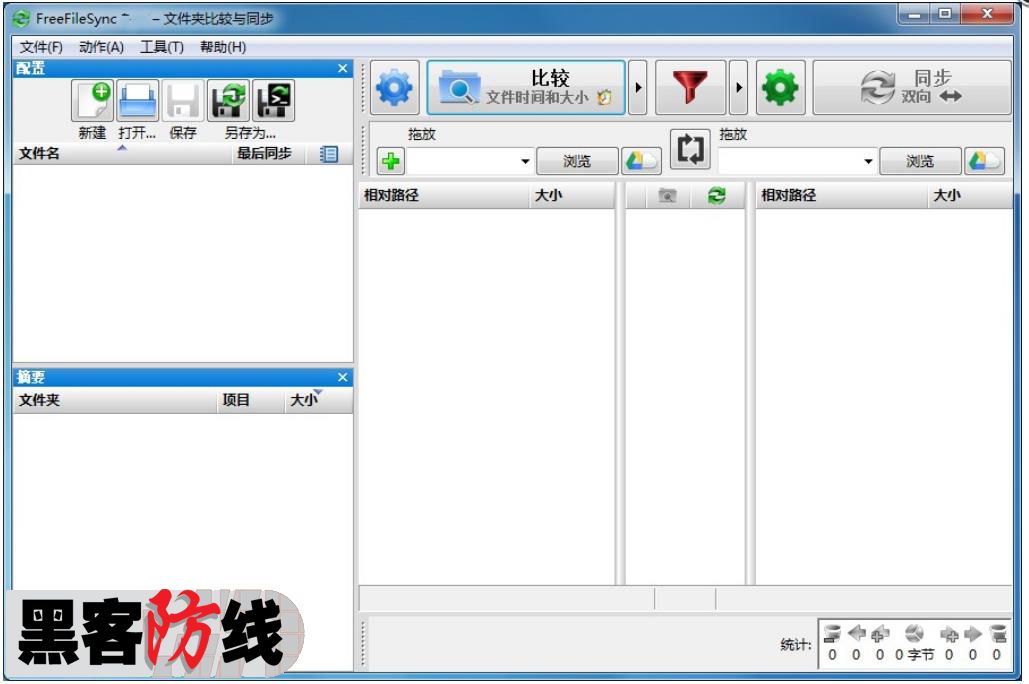Expand filter options arrow beside funnel
The height and width of the screenshot is (684, 1029).
click(739, 87)
